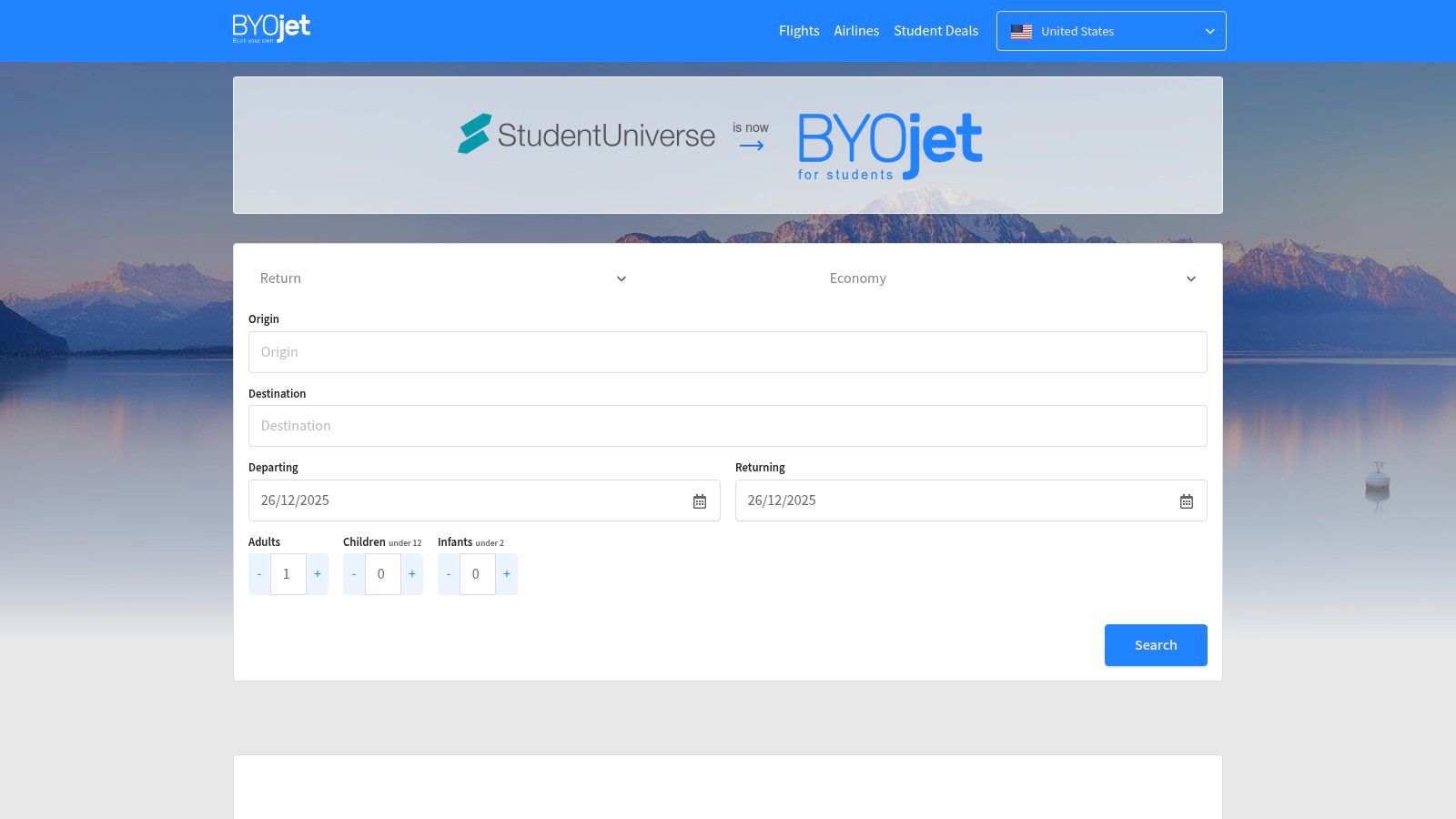Image resolution: width=1456 pixels, height=819 pixels.
Task: Increase the Infants passenger count
Action: pyautogui.click(x=506, y=573)
